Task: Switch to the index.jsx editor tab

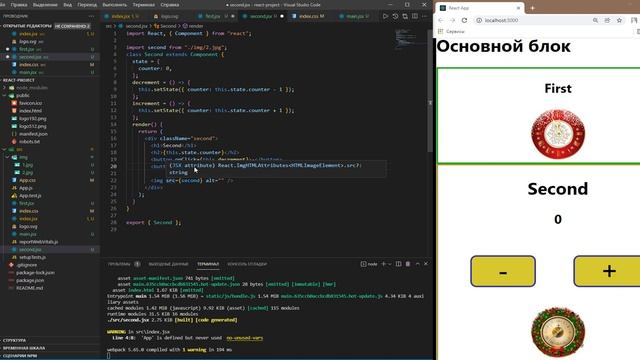Action: (122, 16)
